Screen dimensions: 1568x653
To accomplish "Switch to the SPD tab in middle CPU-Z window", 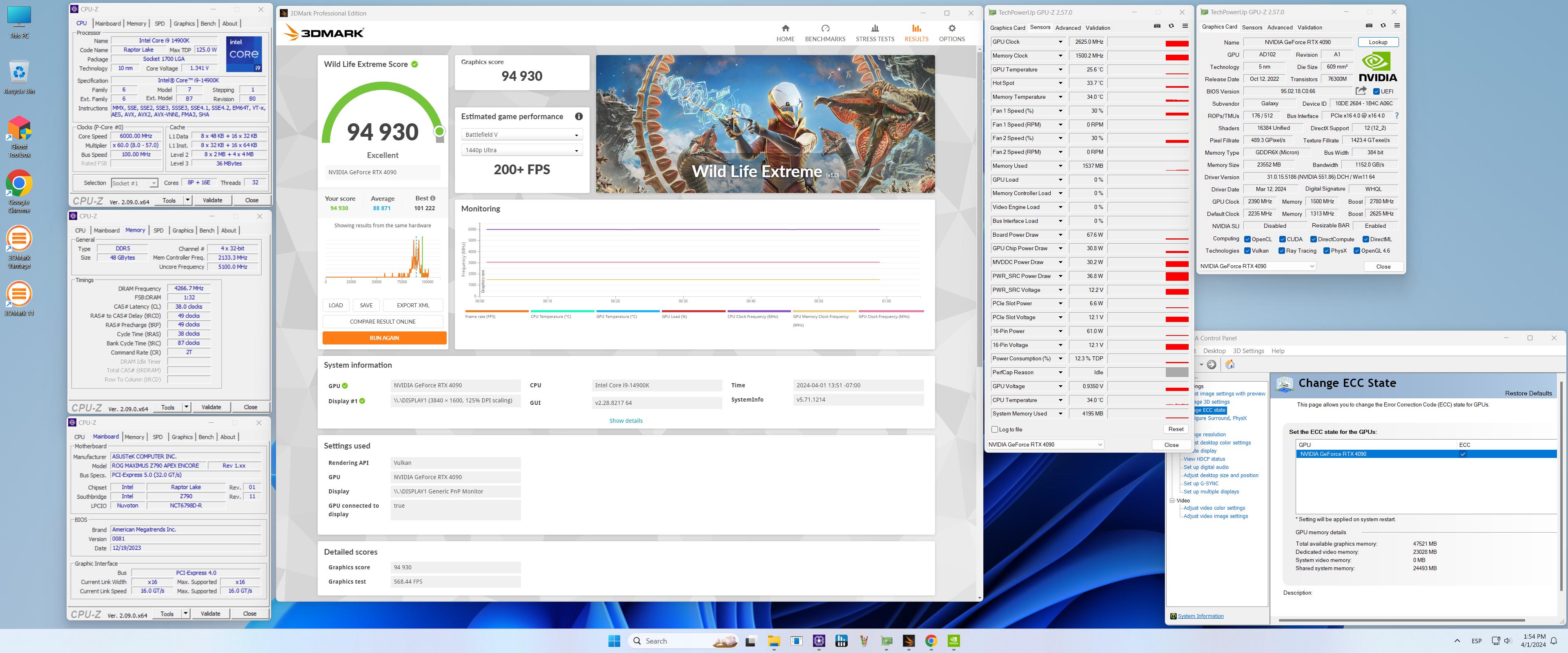I will [158, 231].
